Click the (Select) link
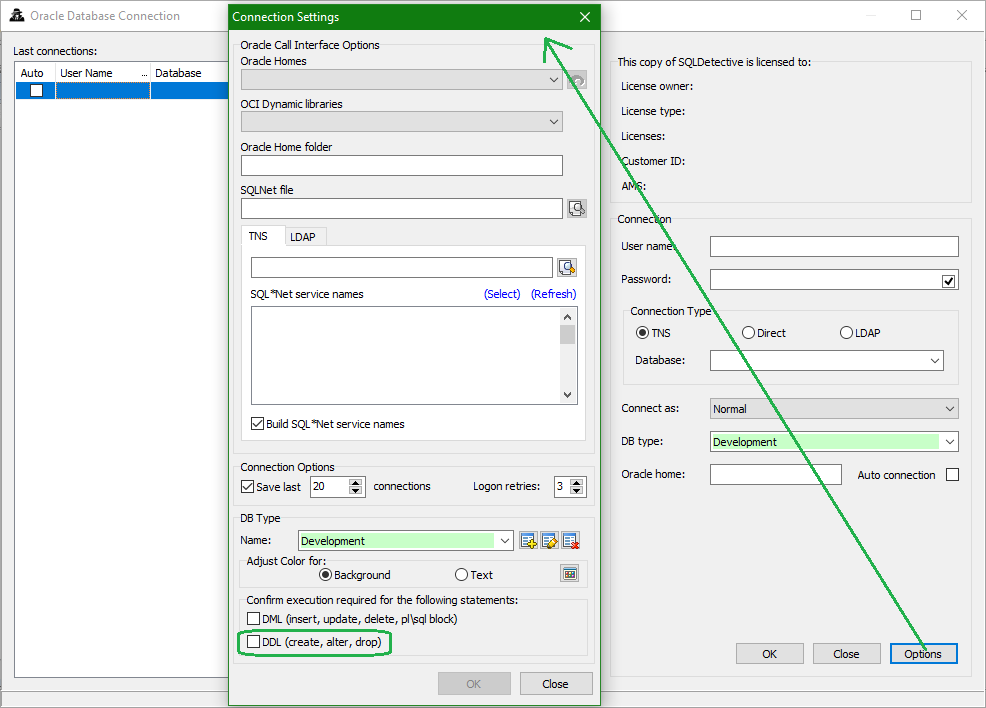 coord(502,294)
